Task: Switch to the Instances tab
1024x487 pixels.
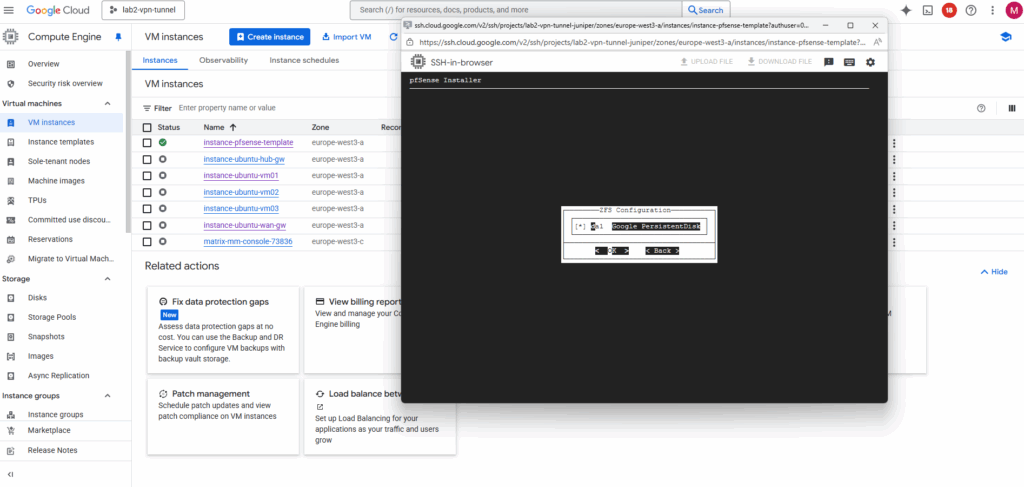Action: click(x=160, y=60)
